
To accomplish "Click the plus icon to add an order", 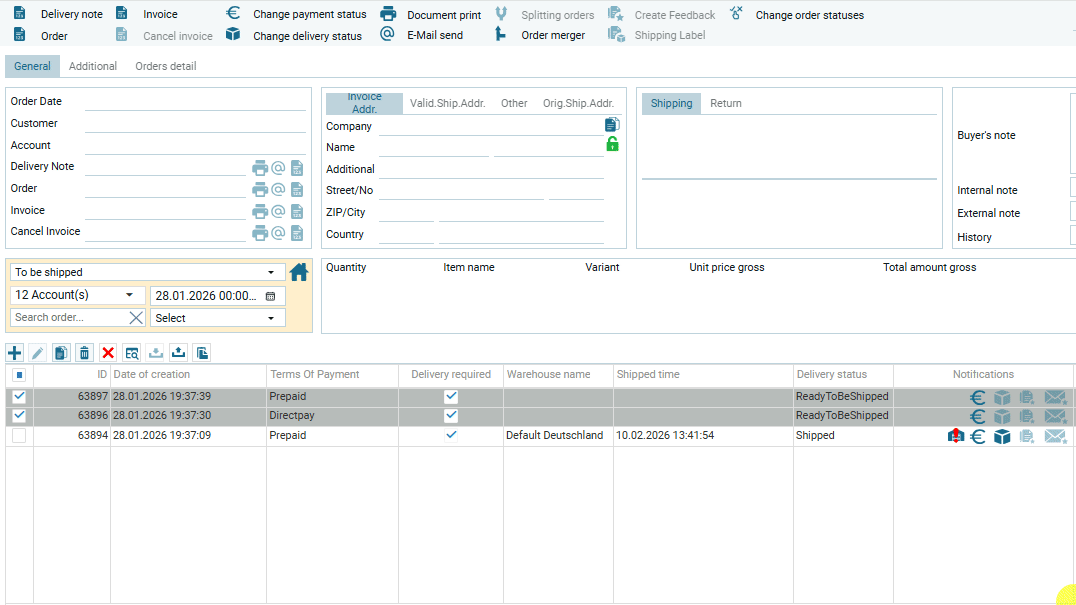I will pos(14,352).
